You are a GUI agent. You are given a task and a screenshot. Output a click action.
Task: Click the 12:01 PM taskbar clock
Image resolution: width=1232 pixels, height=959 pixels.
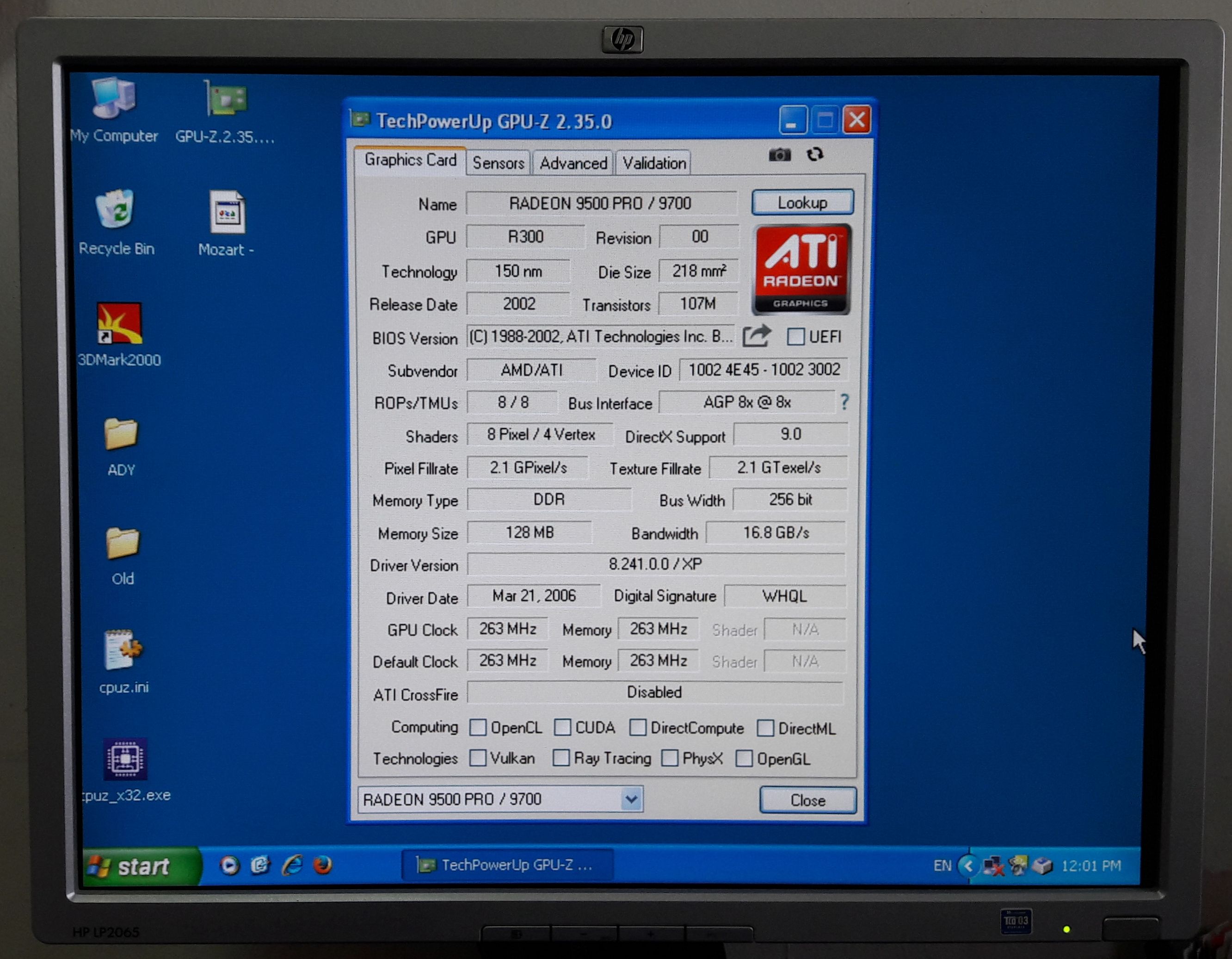click(x=1091, y=865)
